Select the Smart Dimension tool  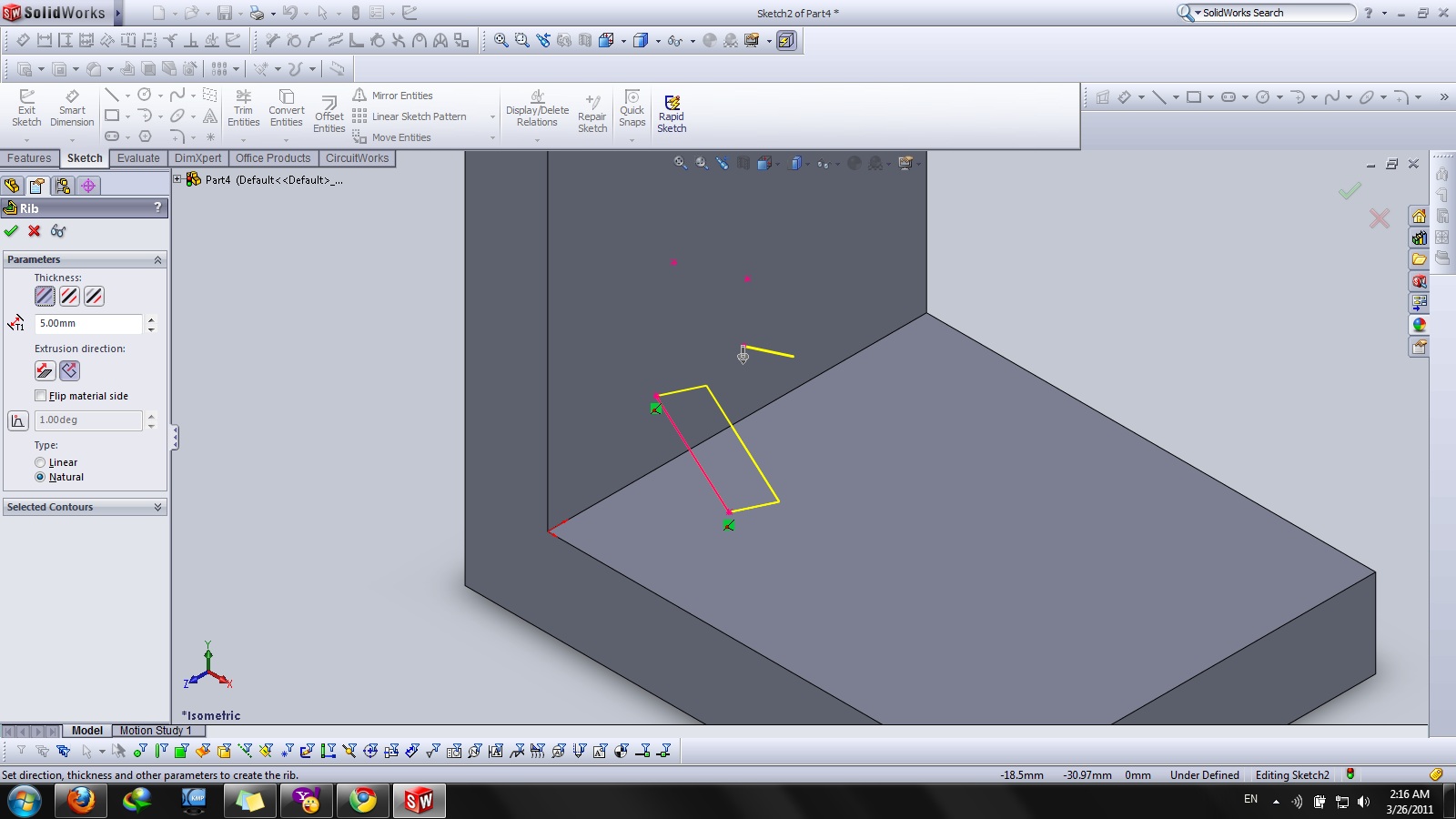(x=72, y=107)
